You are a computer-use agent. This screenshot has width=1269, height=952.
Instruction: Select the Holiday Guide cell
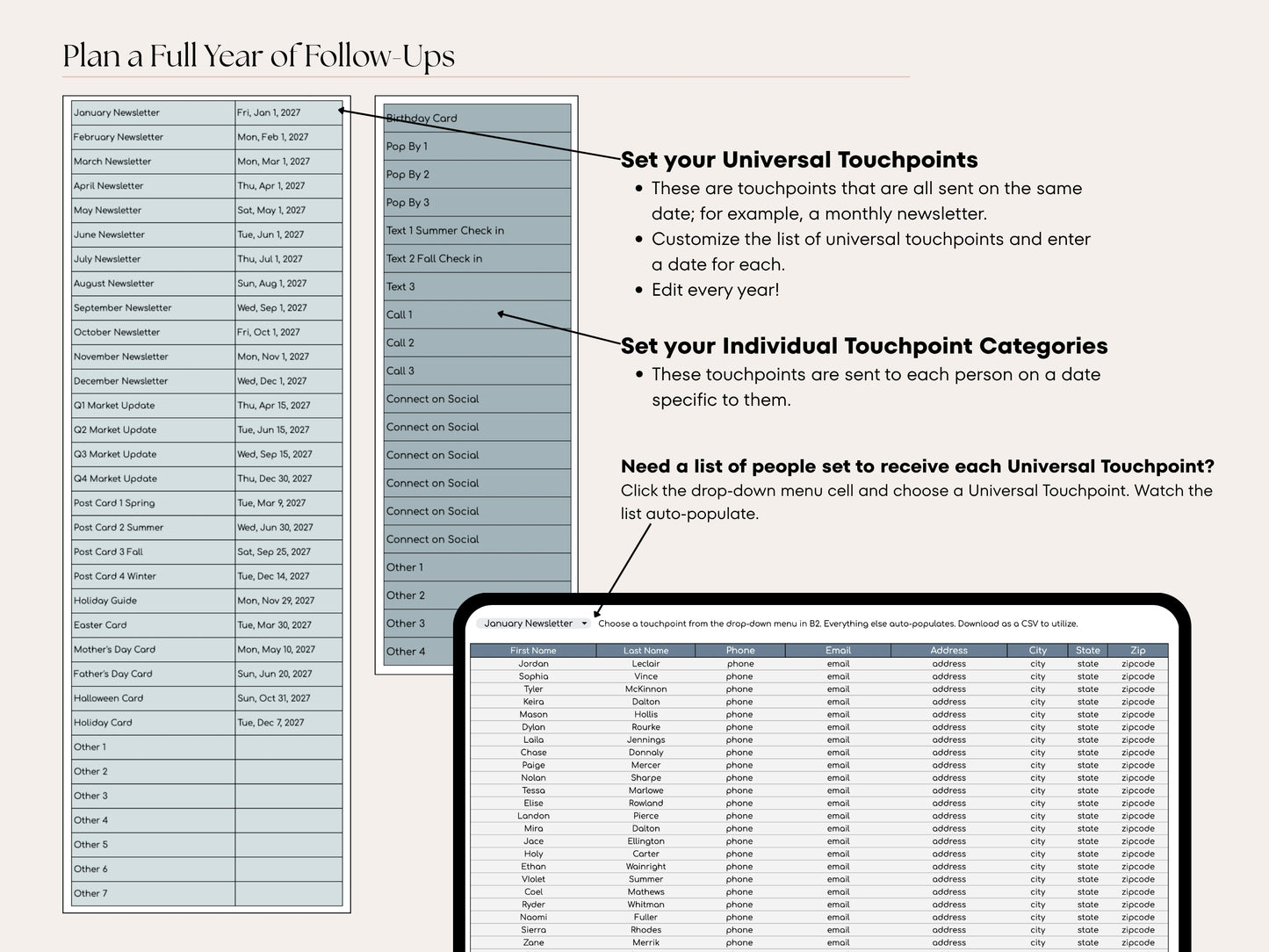153,601
